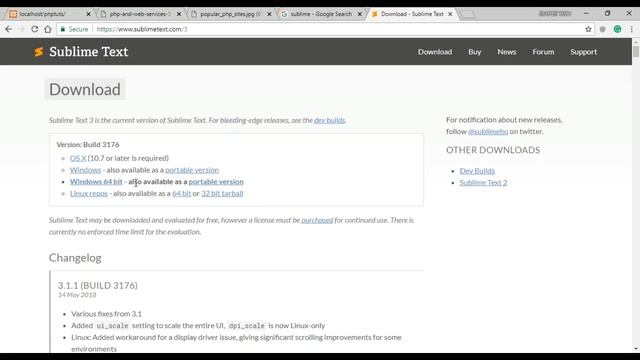The image size is (640, 360).
Task: Click the Secure padlock icon
Action: click(62, 29)
